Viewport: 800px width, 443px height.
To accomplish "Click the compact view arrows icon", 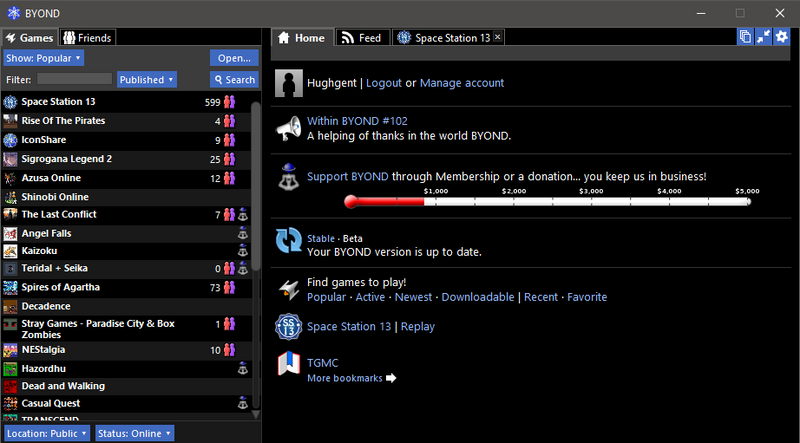I will 764,37.
